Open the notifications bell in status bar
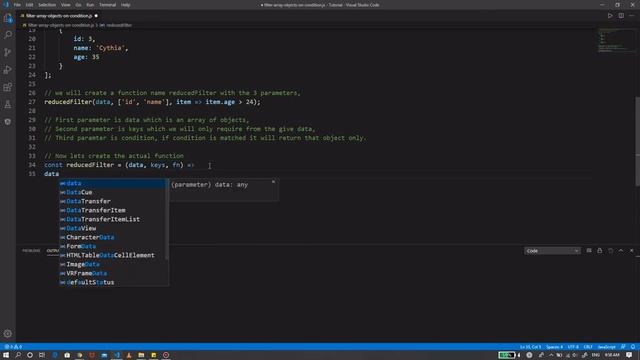Viewport: 640px width, 360px height. (x=633, y=347)
